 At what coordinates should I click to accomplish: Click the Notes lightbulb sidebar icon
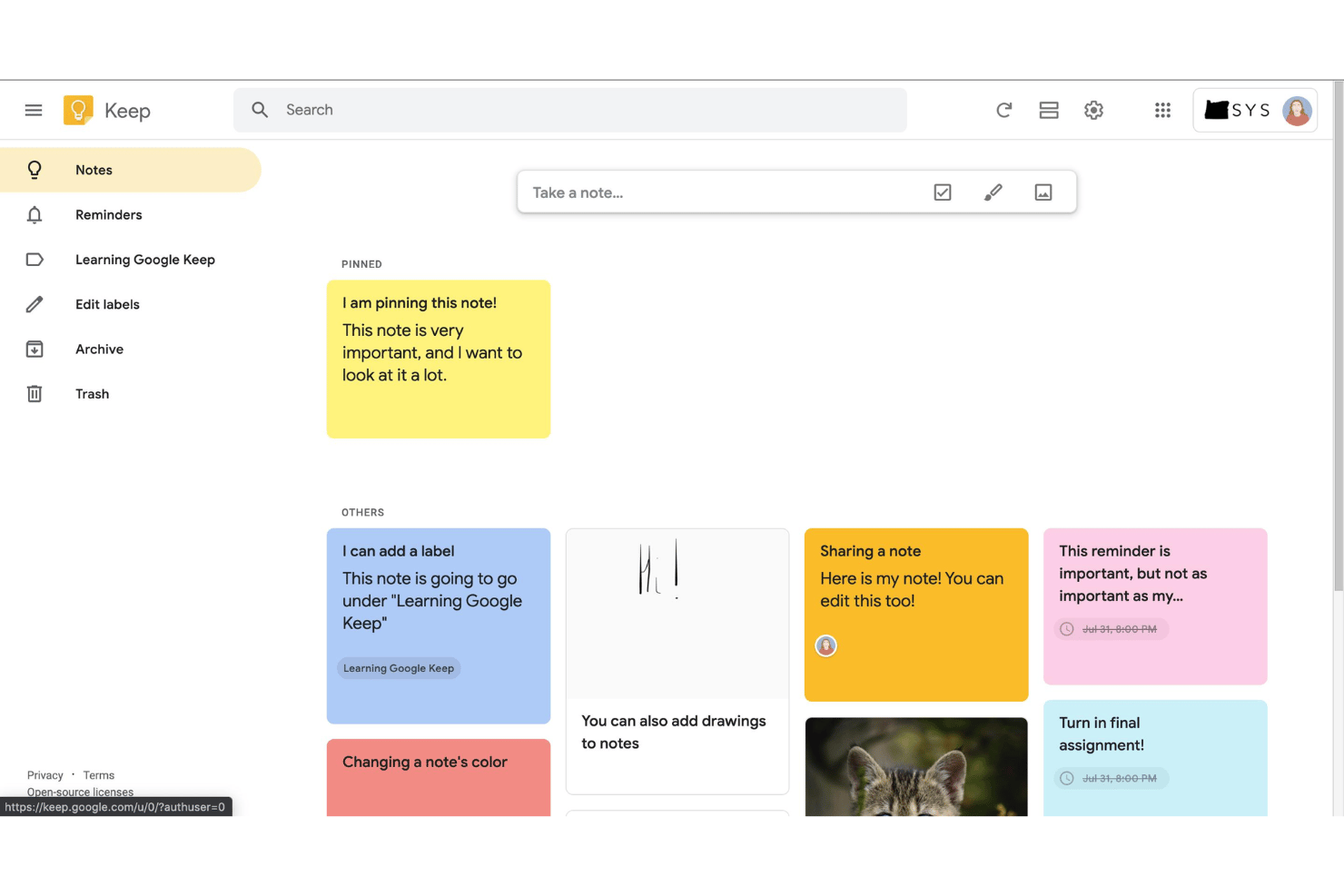(x=35, y=170)
